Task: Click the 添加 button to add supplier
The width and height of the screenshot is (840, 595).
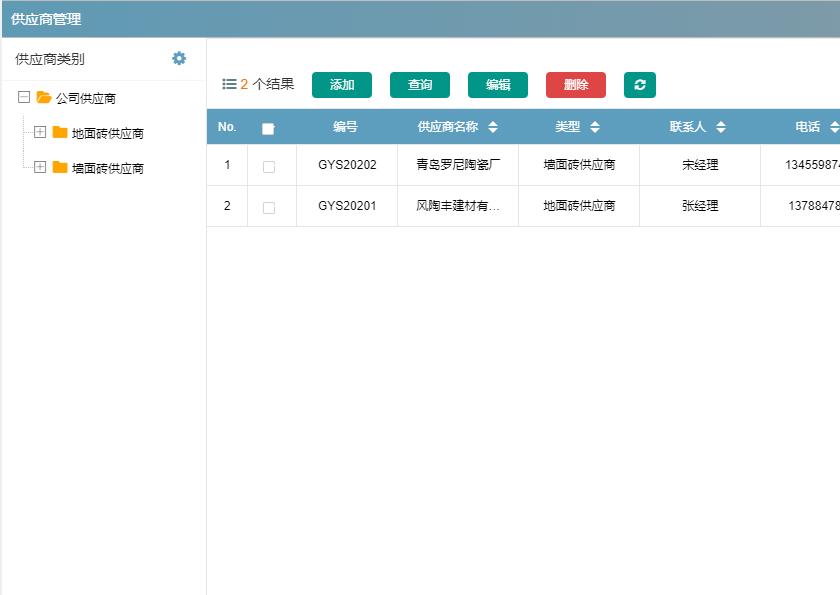Action: tap(343, 84)
